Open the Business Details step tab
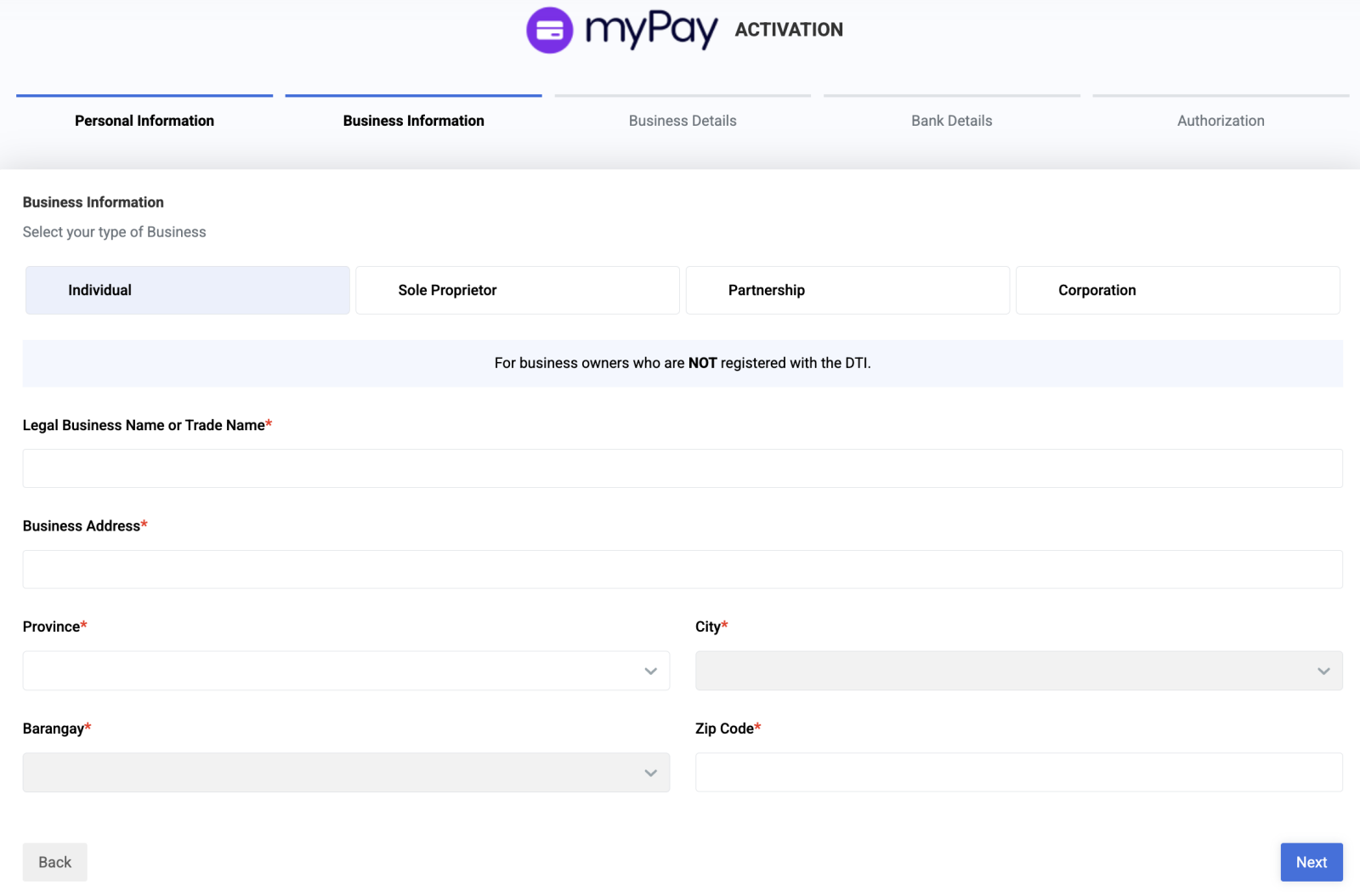Viewport: 1360px width, 896px height. coord(683,121)
